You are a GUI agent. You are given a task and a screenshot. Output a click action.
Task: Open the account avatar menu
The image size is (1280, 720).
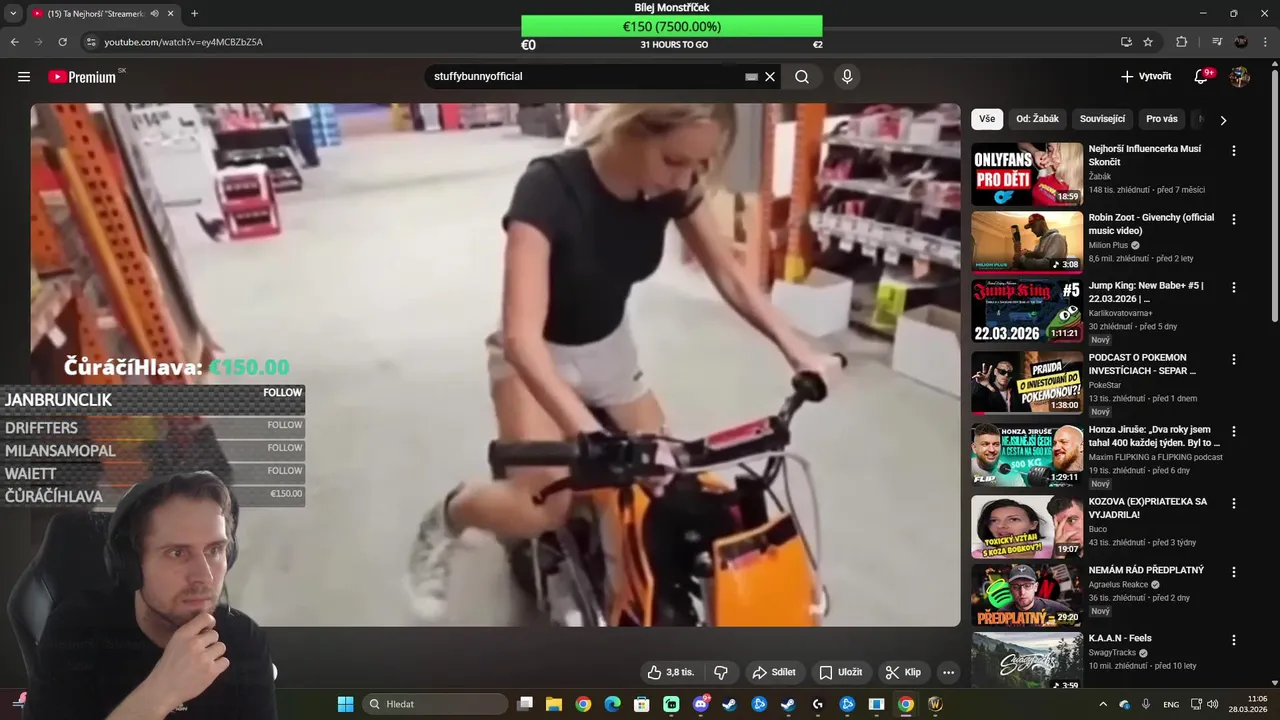click(x=1240, y=77)
